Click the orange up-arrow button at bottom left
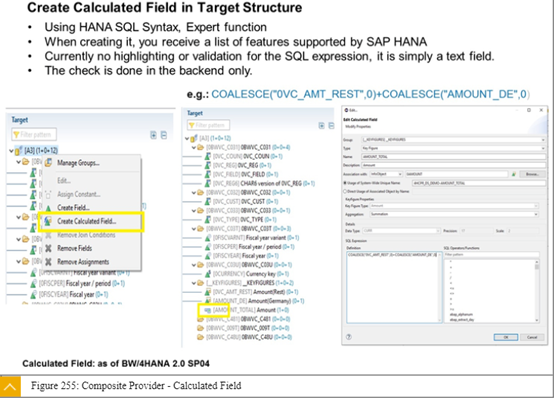The width and height of the screenshot is (554, 398). [10, 387]
